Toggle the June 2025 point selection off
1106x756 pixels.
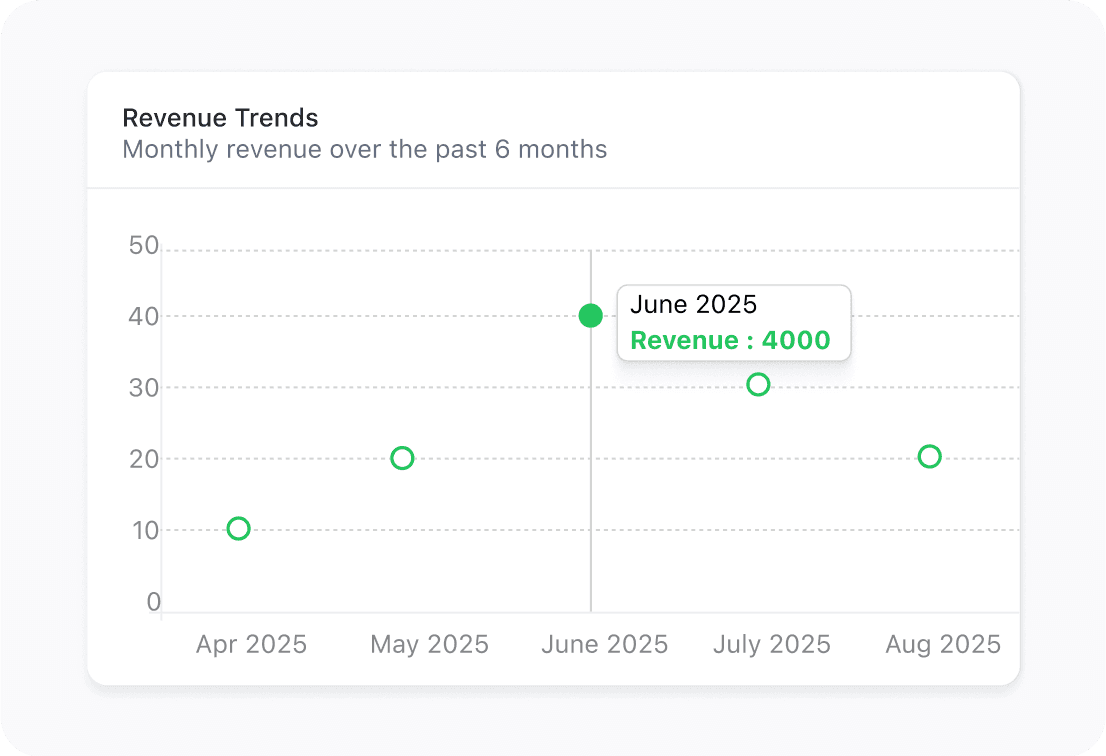tap(589, 315)
